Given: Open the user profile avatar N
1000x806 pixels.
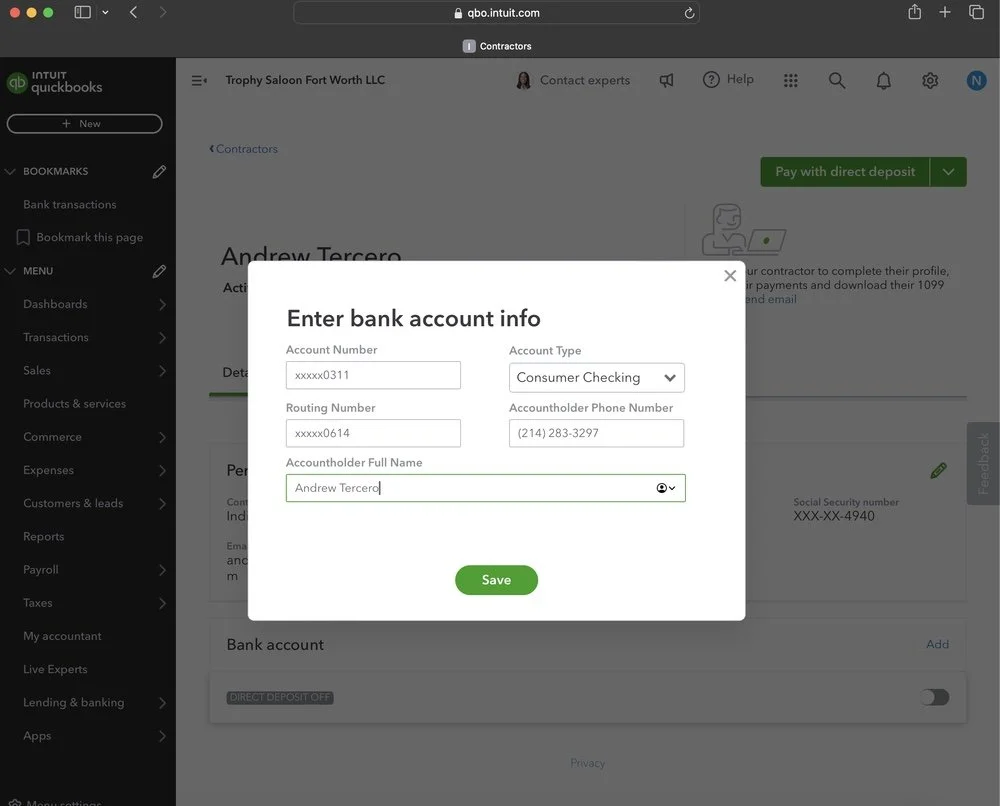Looking at the screenshot, I should [976, 80].
